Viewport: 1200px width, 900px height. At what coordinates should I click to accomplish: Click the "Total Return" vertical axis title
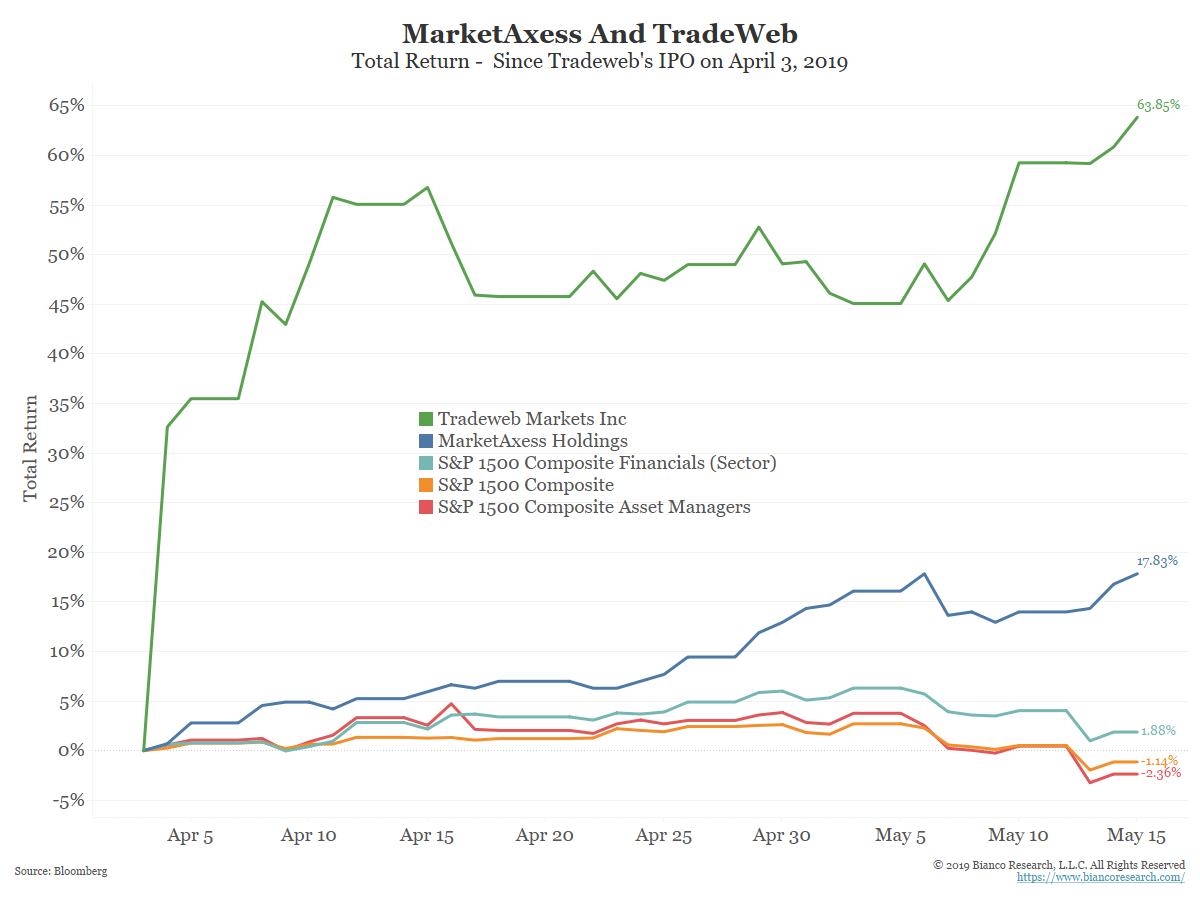31,448
